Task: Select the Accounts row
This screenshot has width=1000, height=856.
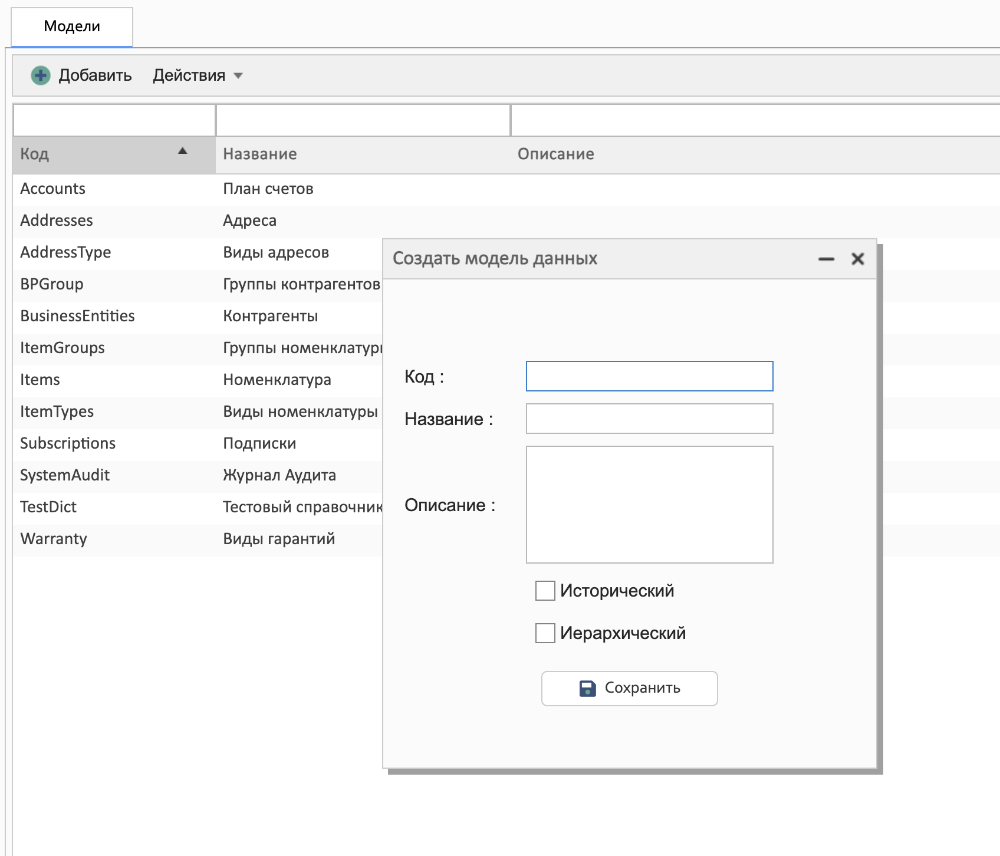Action: (x=53, y=189)
